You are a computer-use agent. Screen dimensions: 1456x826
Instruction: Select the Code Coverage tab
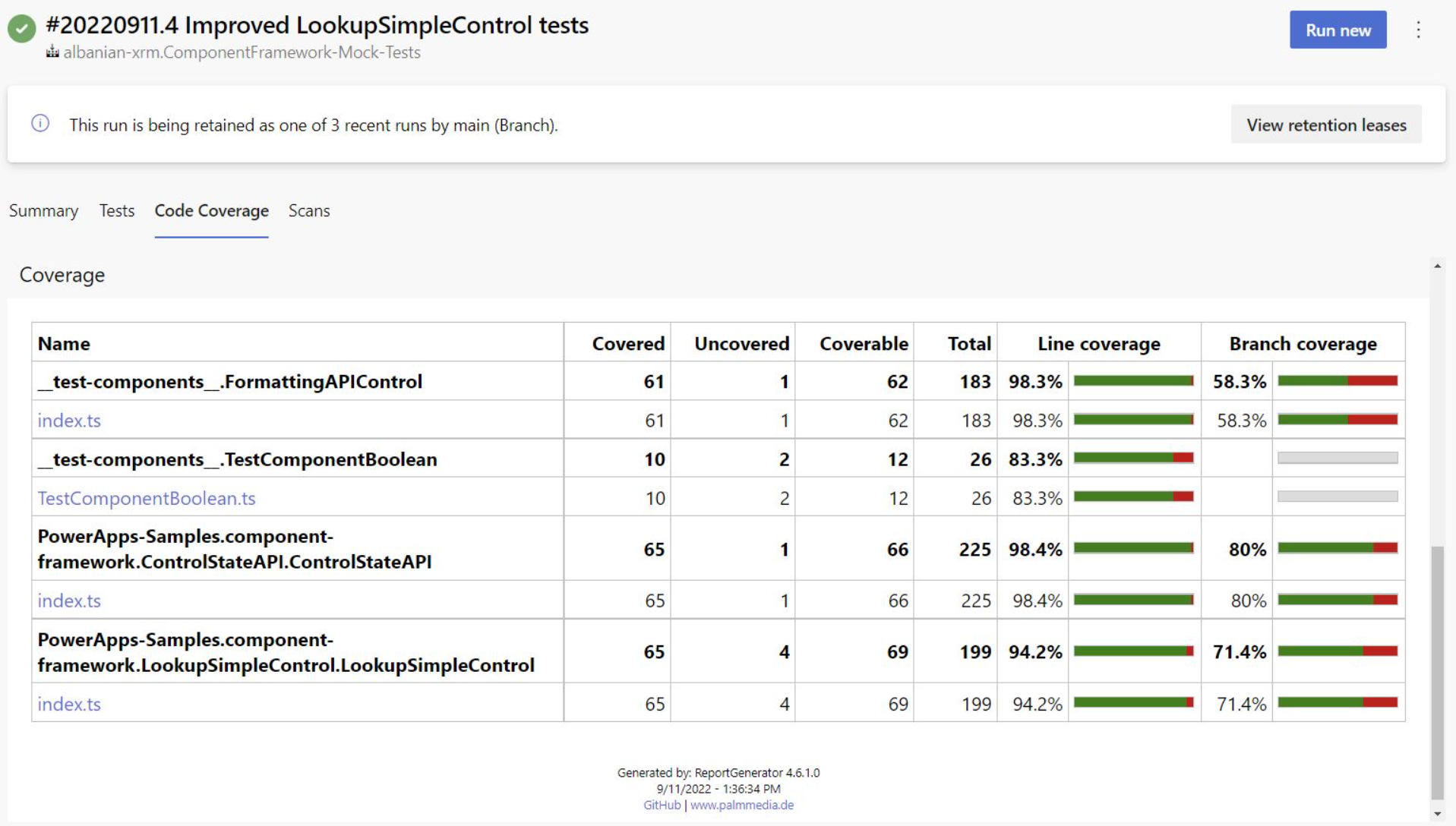[x=211, y=210]
